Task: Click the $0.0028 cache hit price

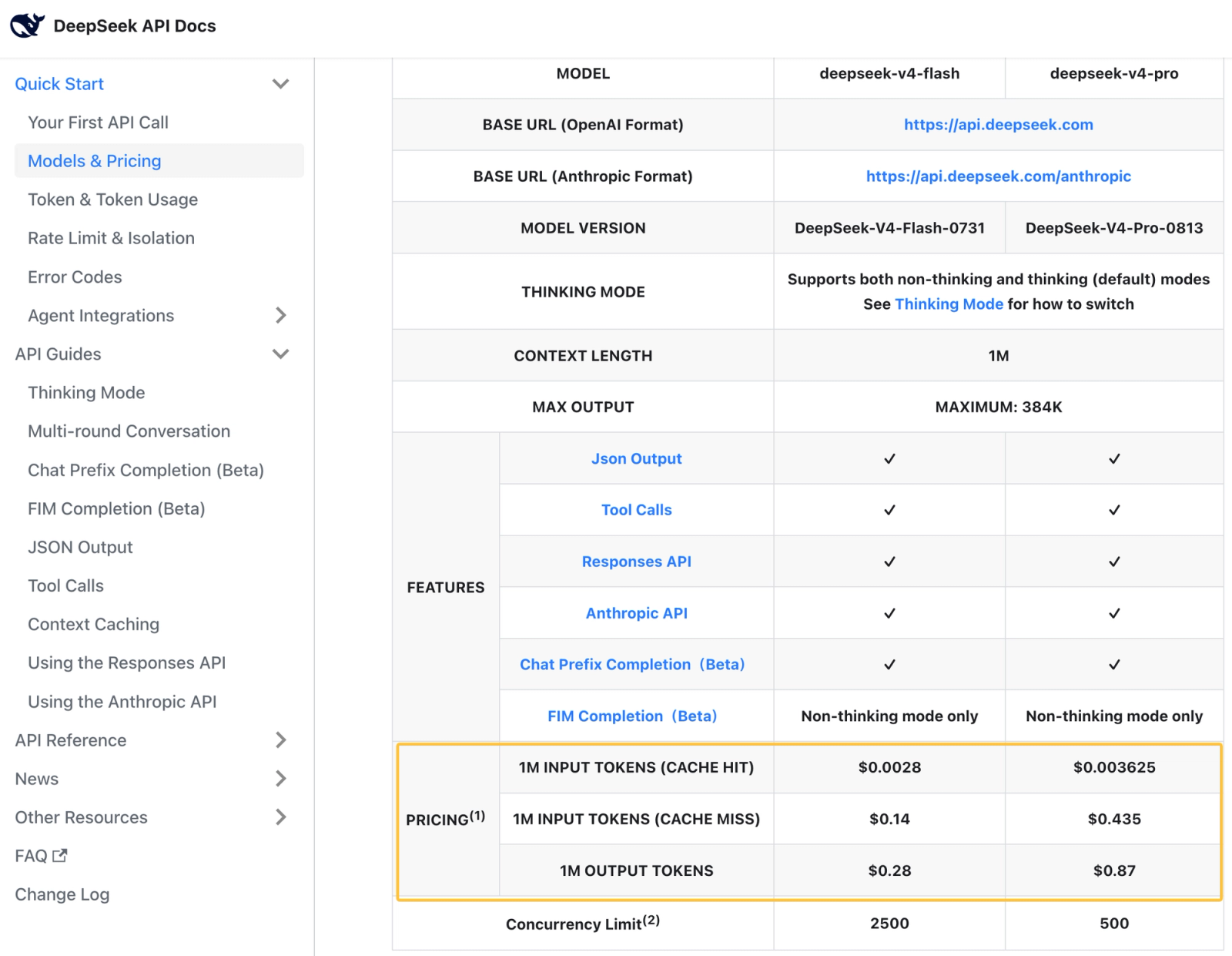Action: coord(889,766)
